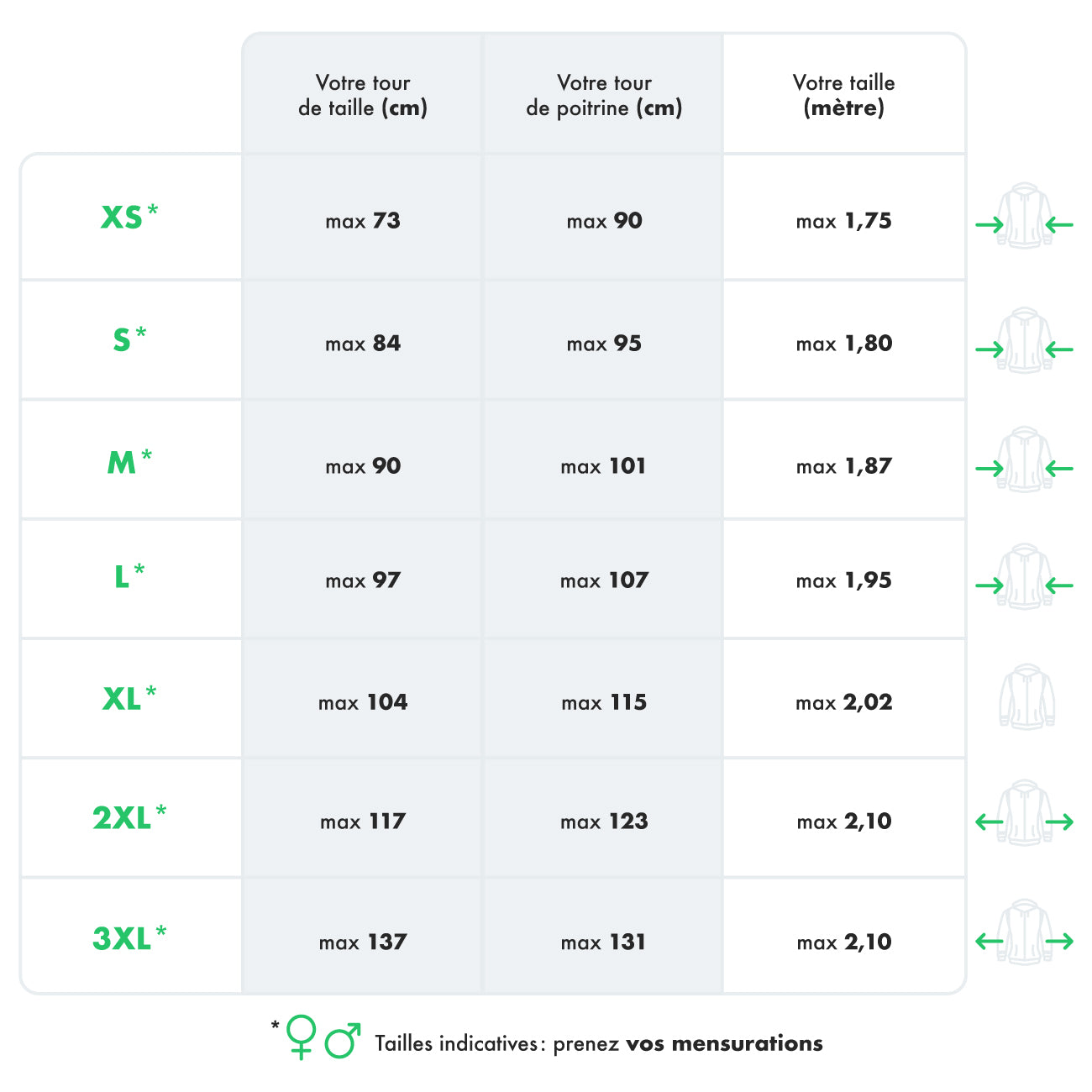The width and height of the screenshot is (1092, 1092).
Task: Click the green male symbol icon
Action: (x=342, y=1041)
